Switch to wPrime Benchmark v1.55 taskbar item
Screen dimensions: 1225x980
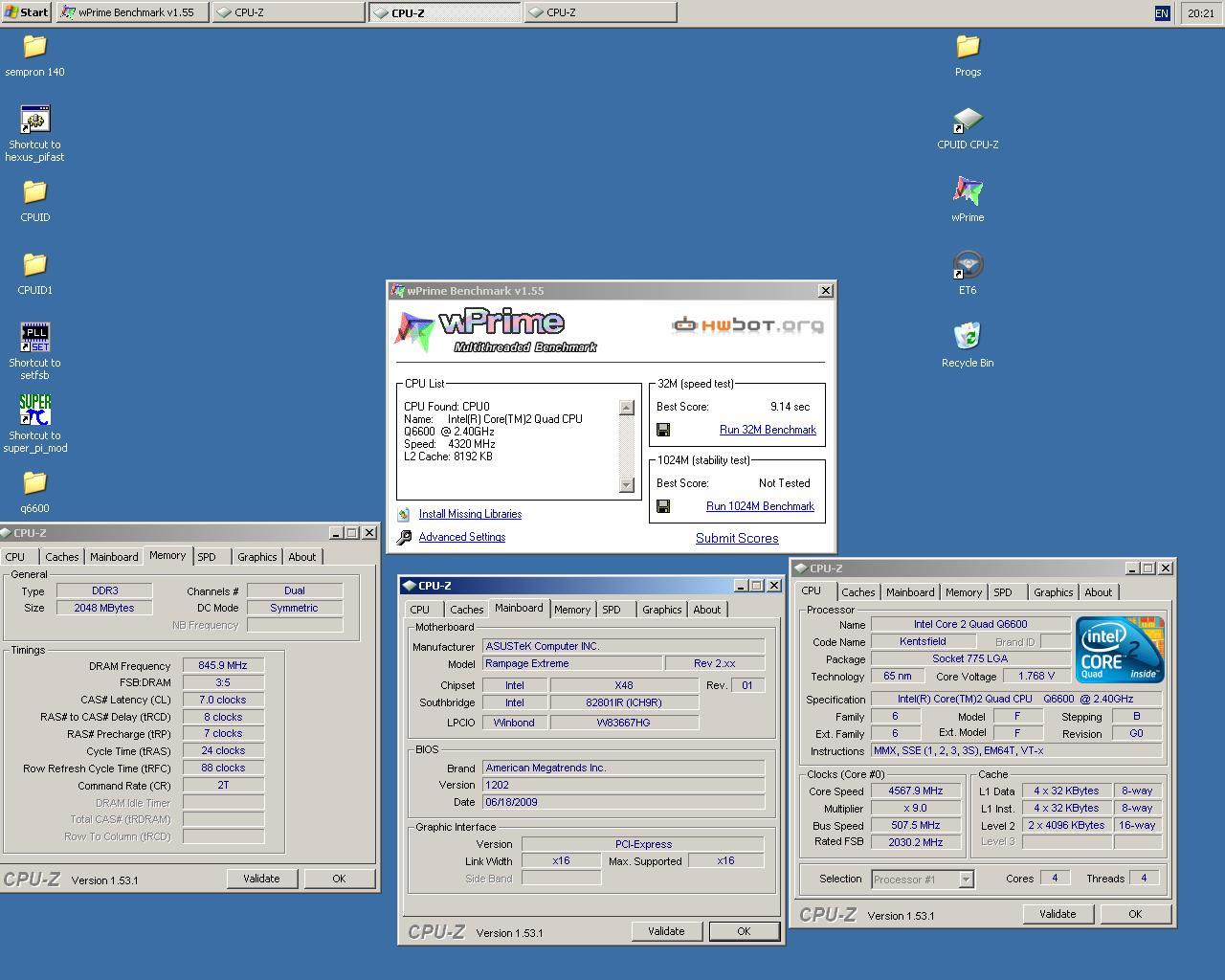coord(132,12)
